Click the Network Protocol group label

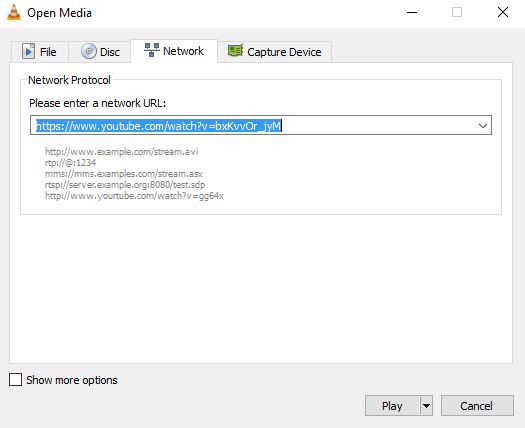click(x=69, y=80)
